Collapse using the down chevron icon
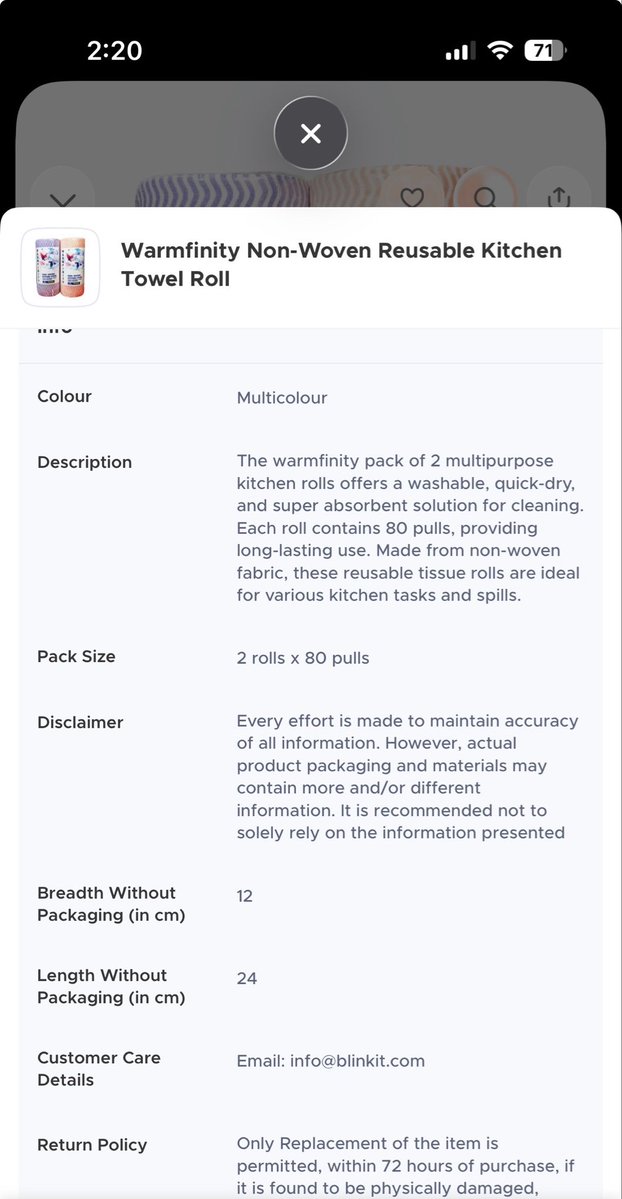This screenshot has width=622, height=1199. tap(63, 197)
